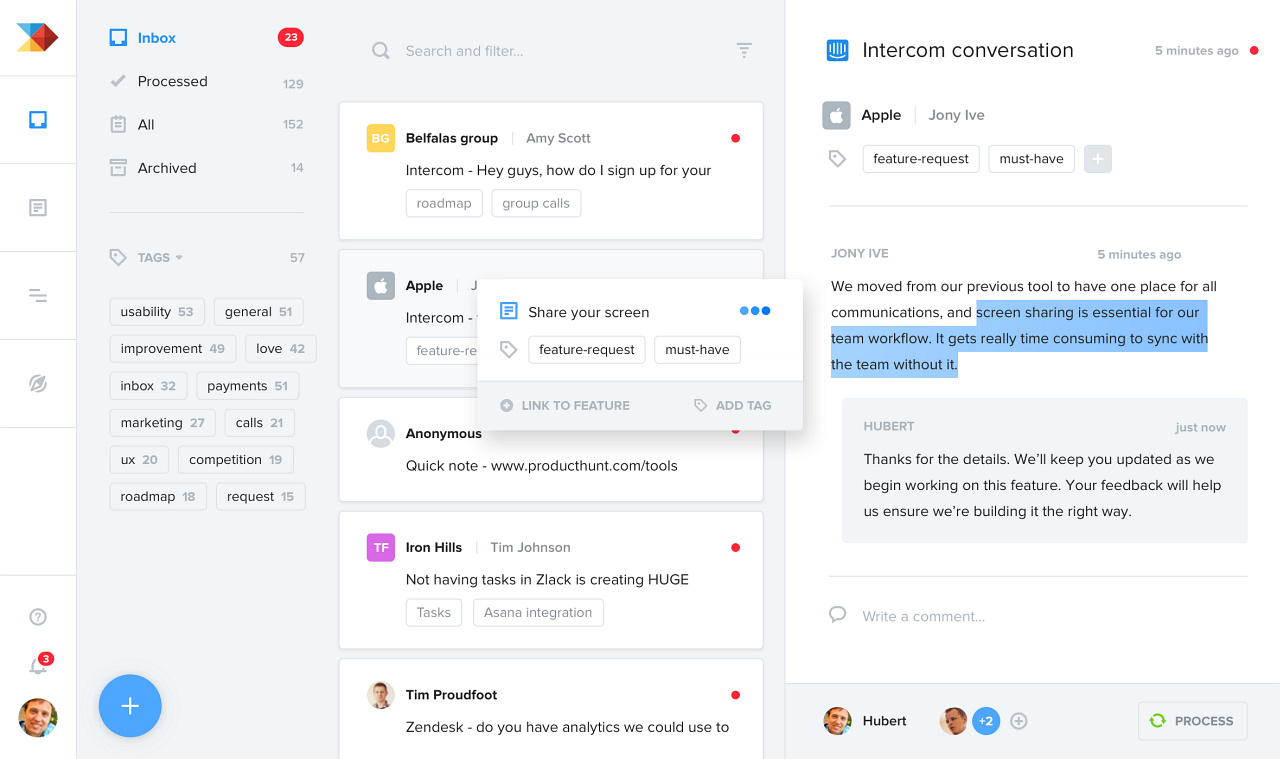
Task: Add a tag with plus next to must-have
Action: click(x=1098, y=159)
